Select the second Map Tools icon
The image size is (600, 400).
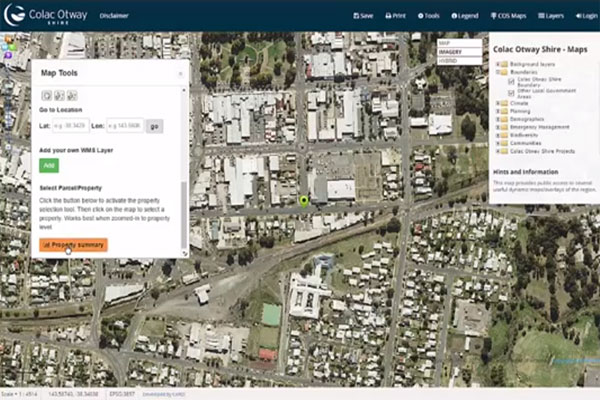(59, 95)
